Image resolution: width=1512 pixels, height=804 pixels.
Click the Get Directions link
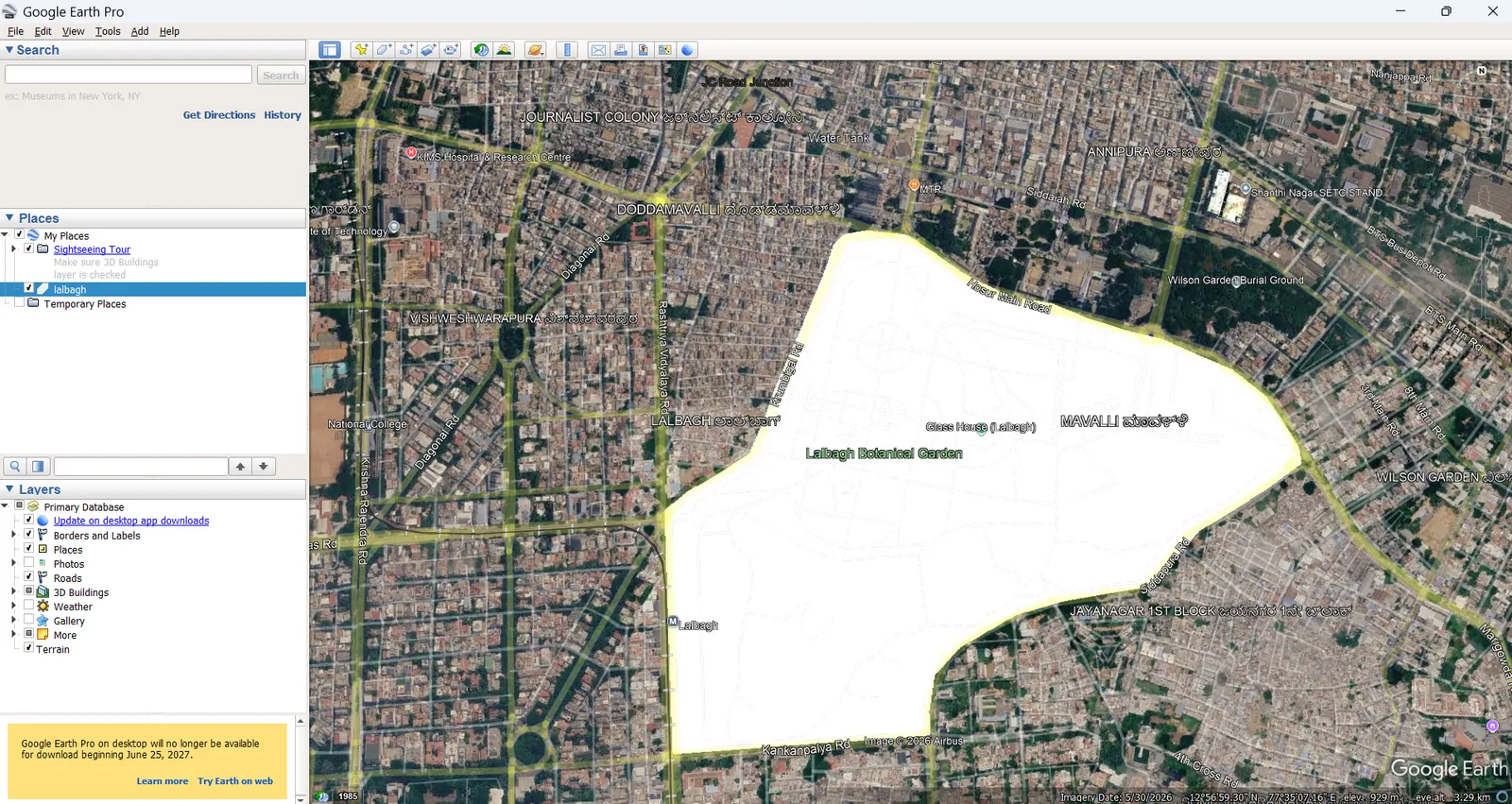click(219, 115)
